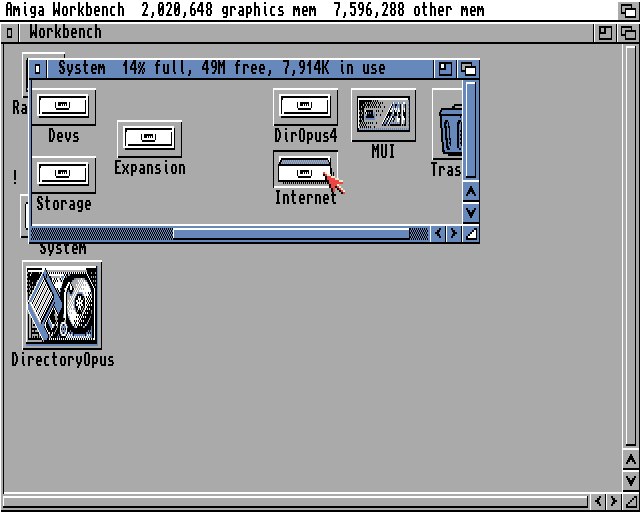Click System window scroll down arrow

[471, 213]
